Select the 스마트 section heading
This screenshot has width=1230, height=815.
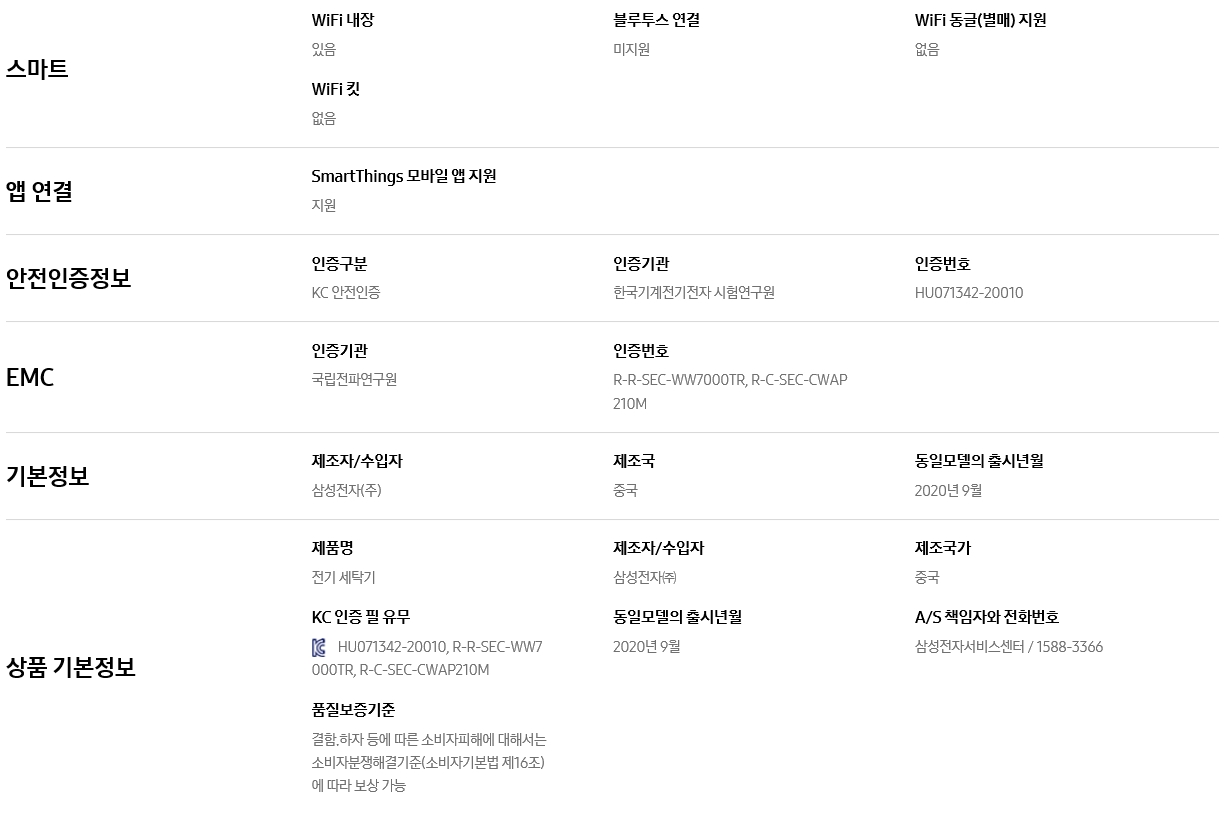coord(37,69)
